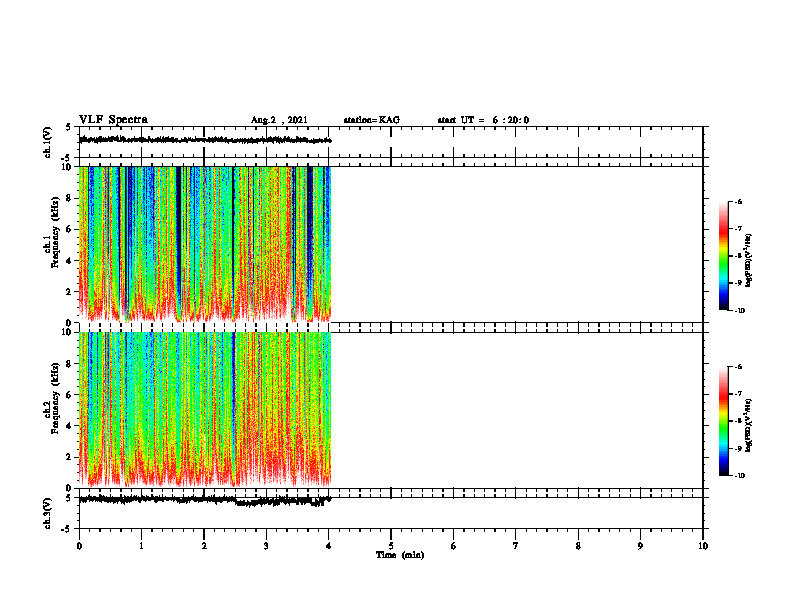This screenshot has width=792, height=612.
Task: Click the start UT = 6:20:0 text
Action: (483, 120)
